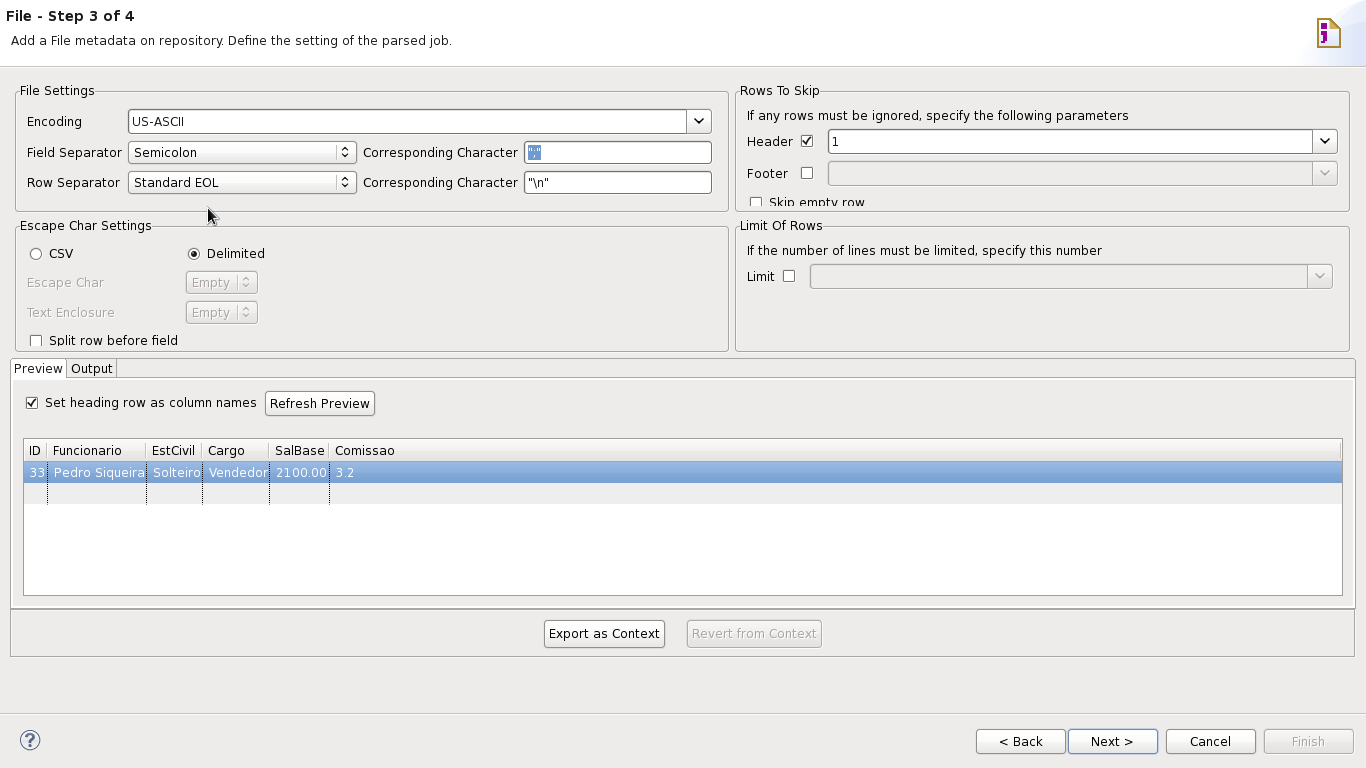
Task: Toggle the Header rows checkbox
Action: (x=807, y=141)
